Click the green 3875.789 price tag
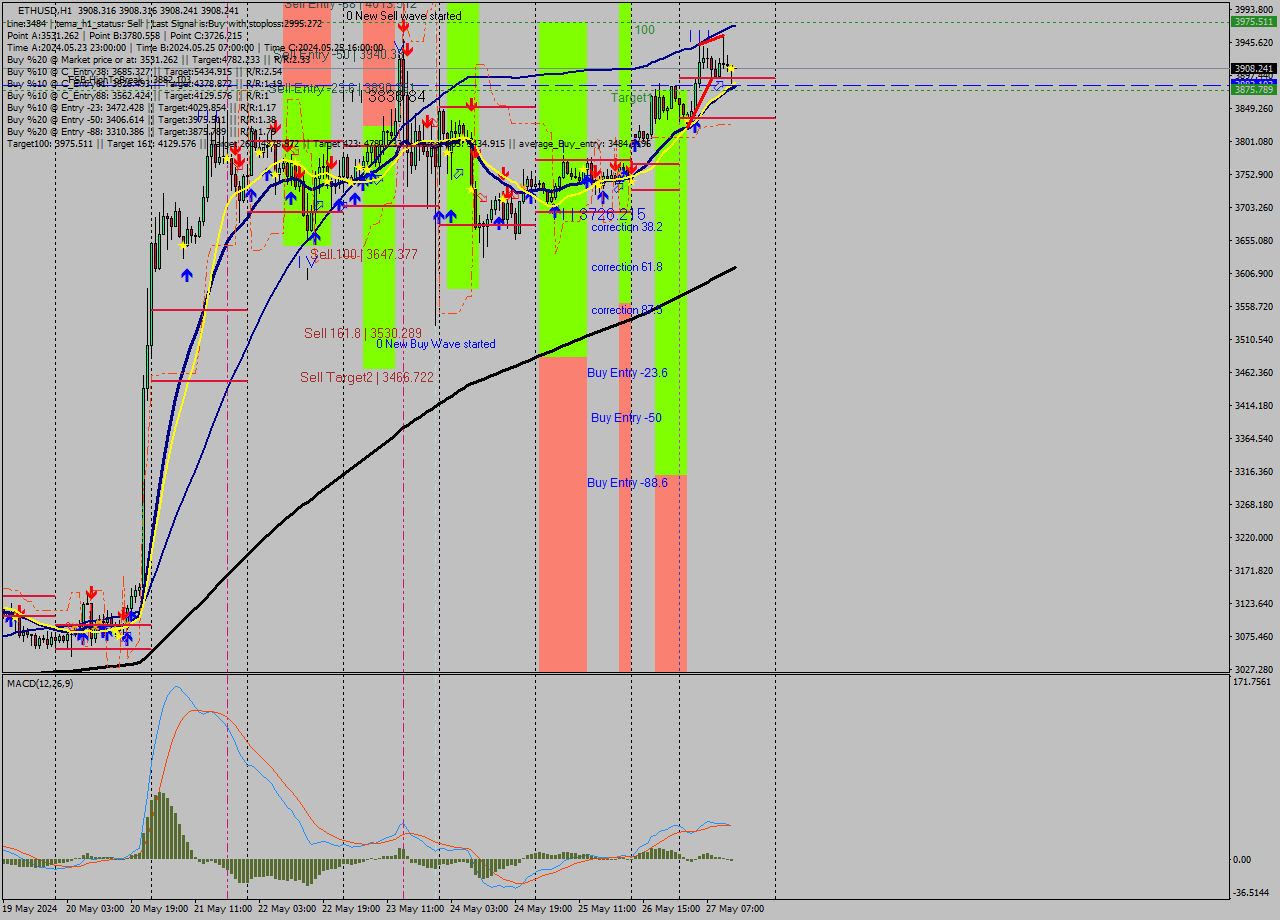The height and width of the screenshot is (920, 1280). [1253, 90]
